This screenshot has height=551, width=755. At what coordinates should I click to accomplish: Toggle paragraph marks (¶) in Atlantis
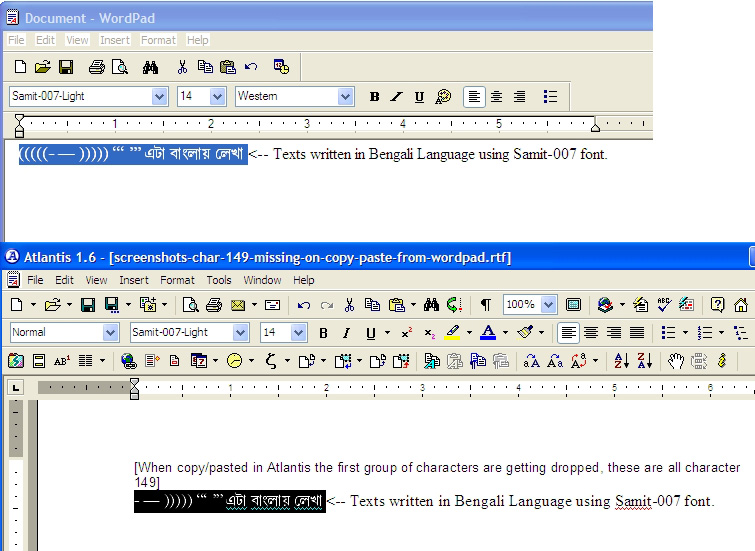coord(486,304)
